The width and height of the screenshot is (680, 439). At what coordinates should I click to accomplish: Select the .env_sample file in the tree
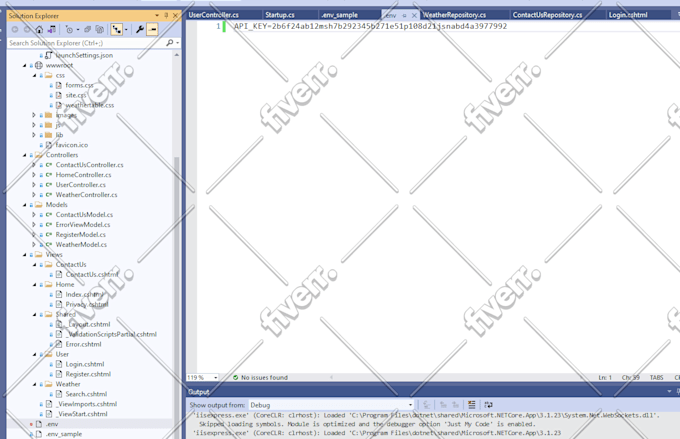pos(64,434)
